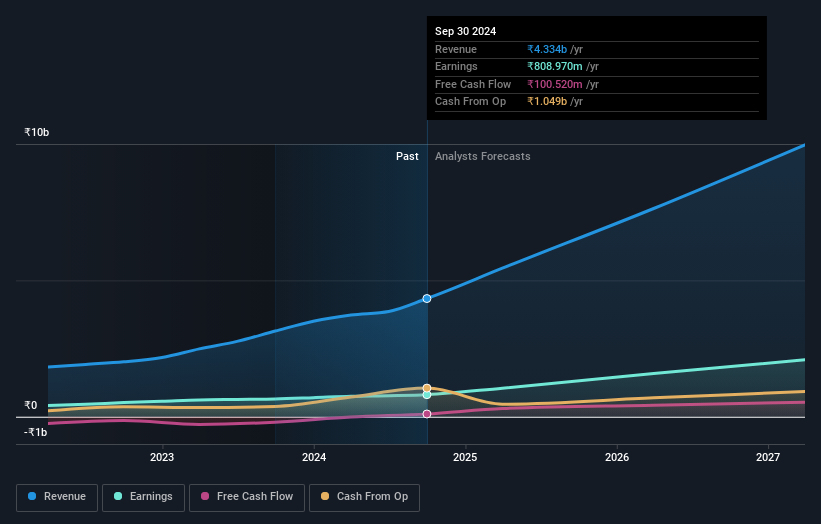Click the ₹808.970m earnings value
Viewport: 821px width, 524px height.
tap(555, 66)
